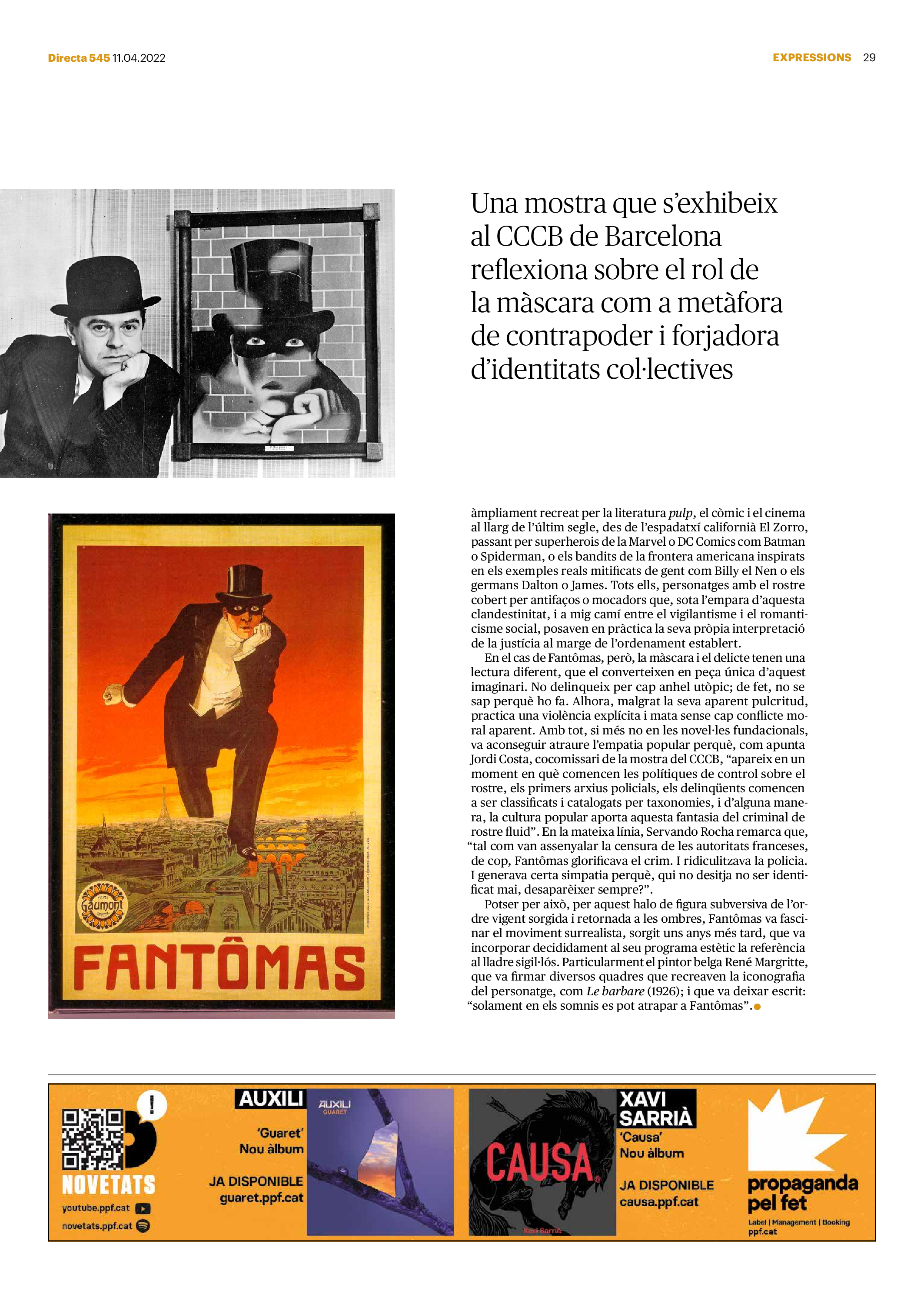Click the exclamation mark speech bubble icon
The image size is (924, 1301).
(151, 1104)
